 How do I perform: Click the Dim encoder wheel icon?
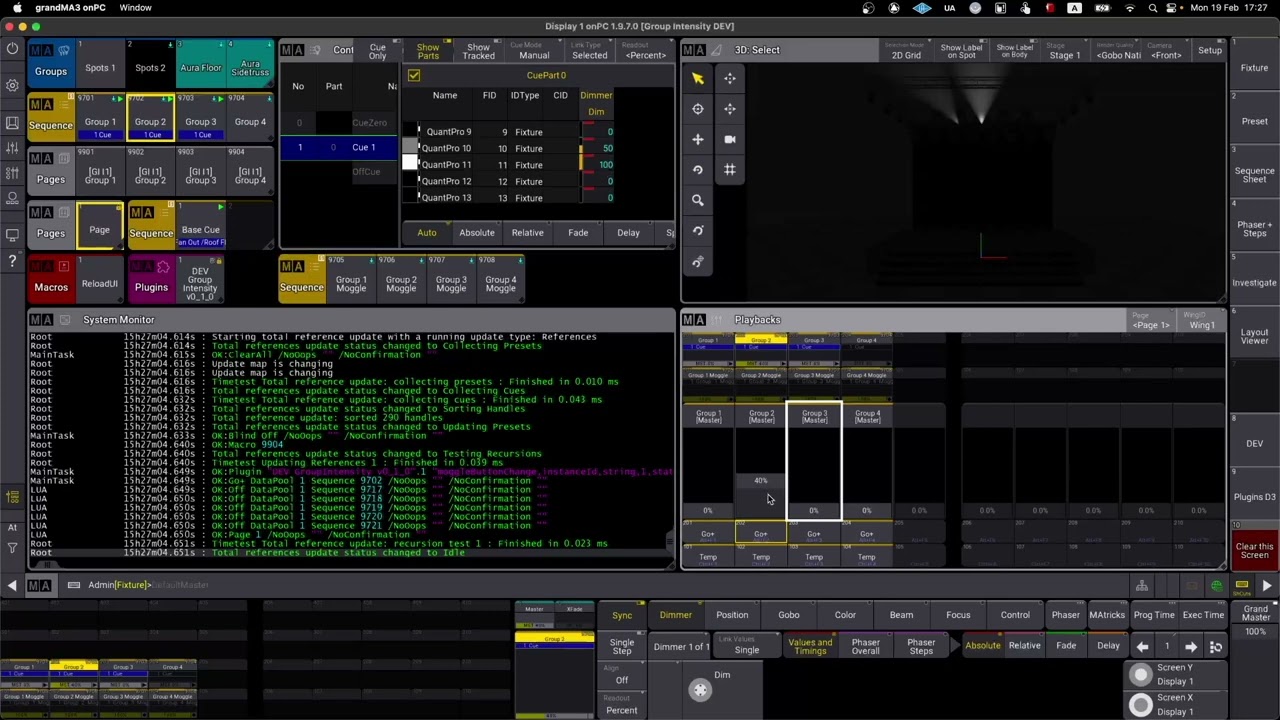(x=700, y=690)
